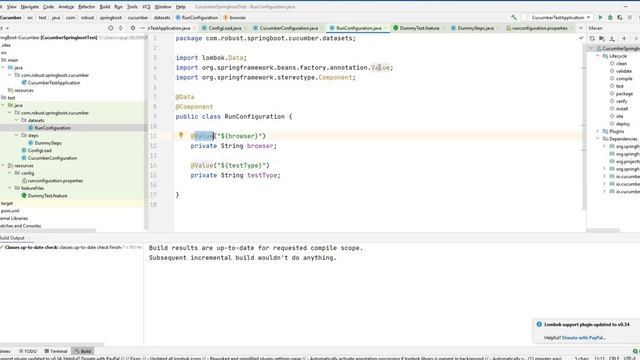Collapse the config folder under resources
The width and height of the screenshot is (640, 360).
[10, 173]
